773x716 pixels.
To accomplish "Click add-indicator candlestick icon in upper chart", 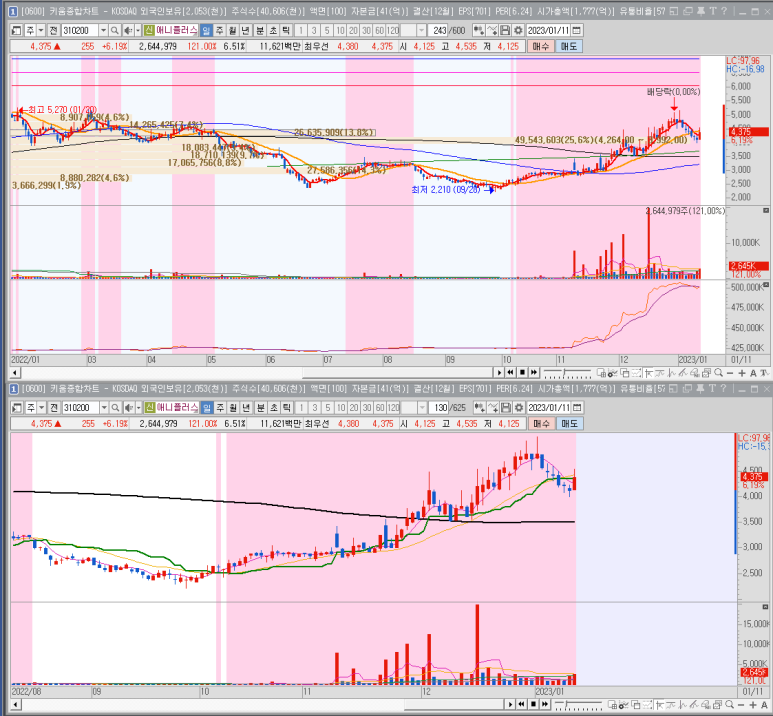I will coord(478,31).
